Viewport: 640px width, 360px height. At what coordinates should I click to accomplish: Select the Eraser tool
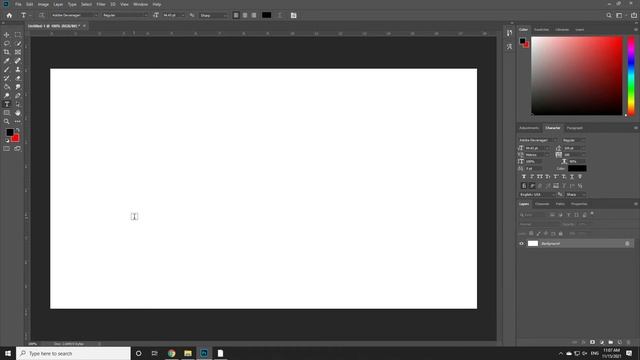[18, 78]
